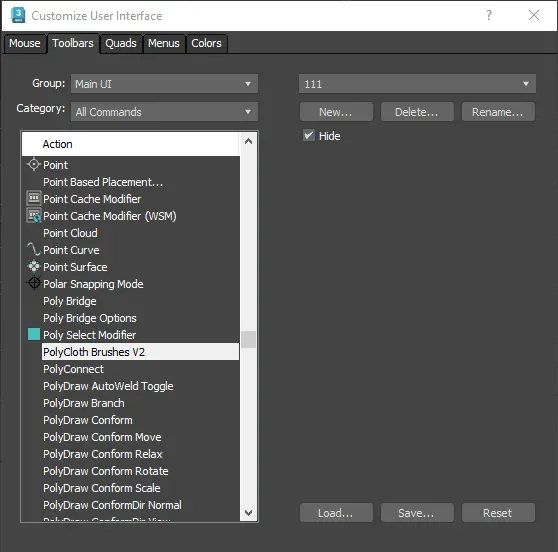The width and height of the screenshot is (558, 552).
Task: Uncheck the Hide checkbox
Action: coord(309,136)
